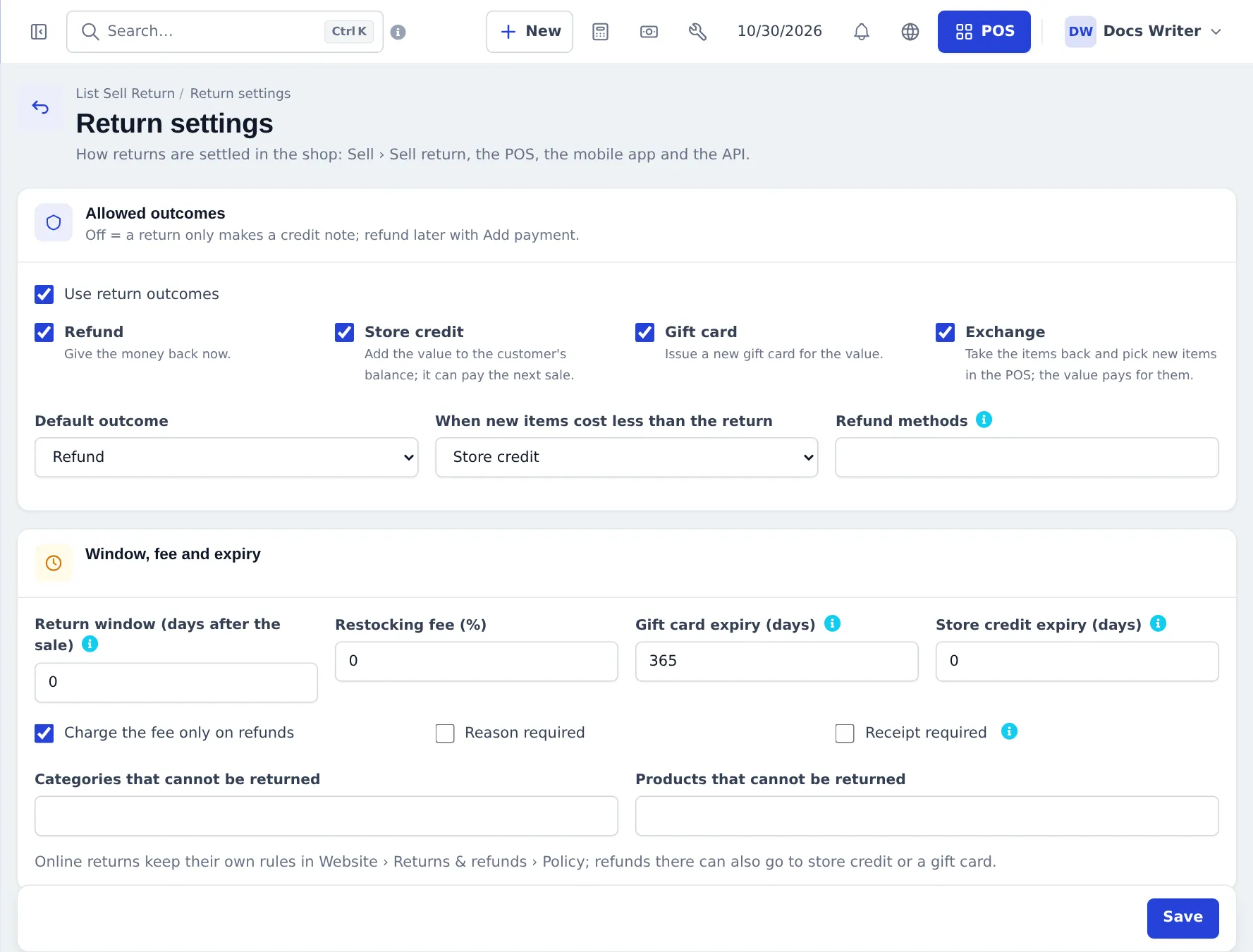Enable Receipt required checkbox
The height and width of the screenshot is (952, 1253).
point(845,733)
